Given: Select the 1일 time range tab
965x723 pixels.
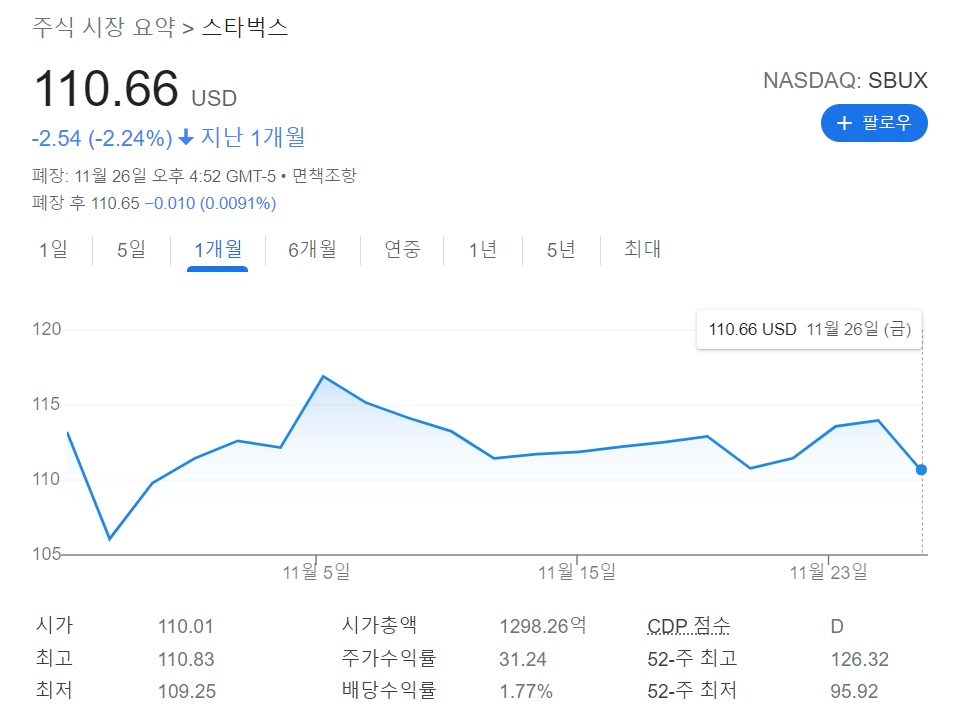Looking at the screenshot, I should point(53,250).
